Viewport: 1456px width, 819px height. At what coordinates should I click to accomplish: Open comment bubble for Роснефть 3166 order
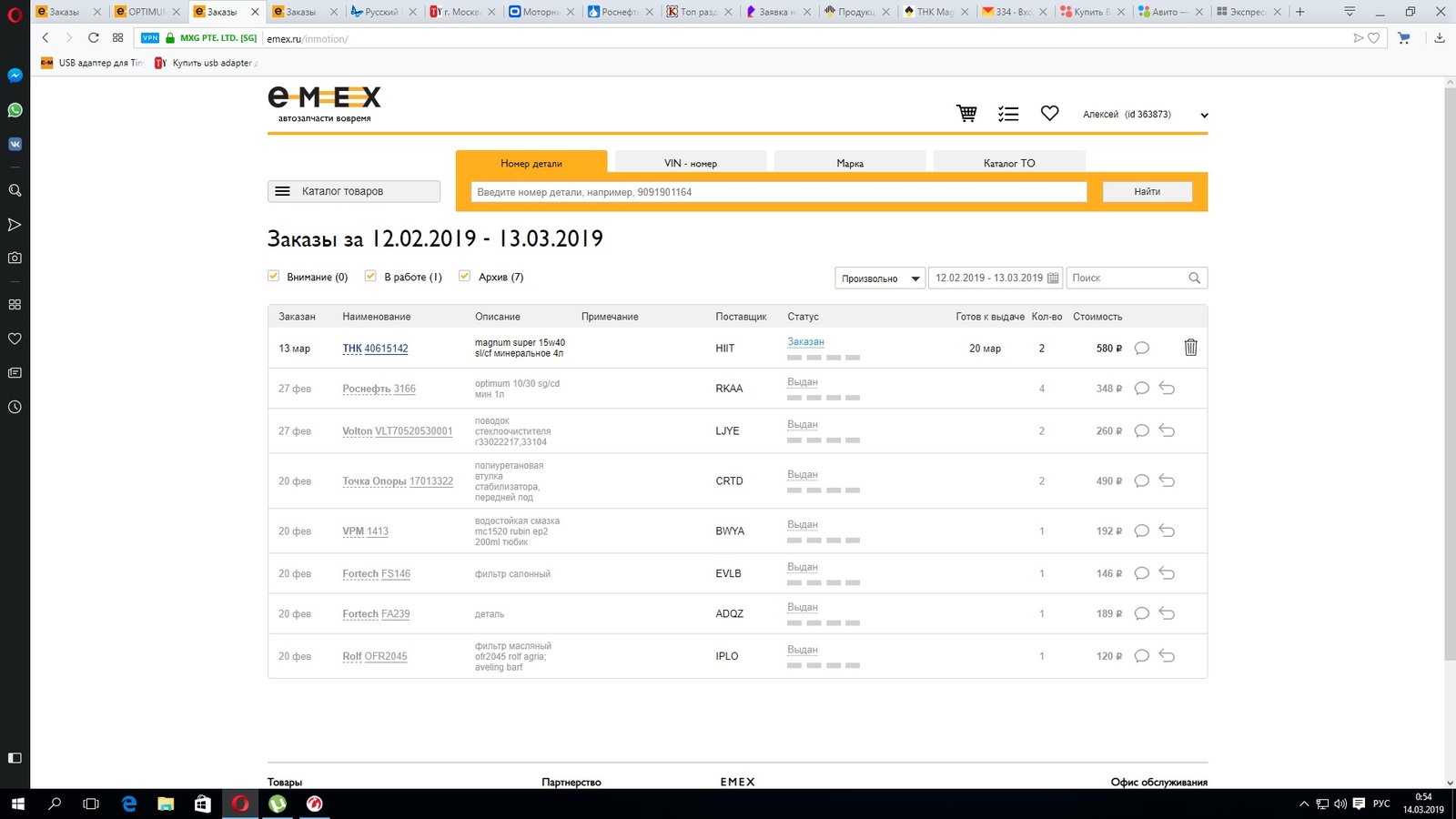pos(1142,389)
